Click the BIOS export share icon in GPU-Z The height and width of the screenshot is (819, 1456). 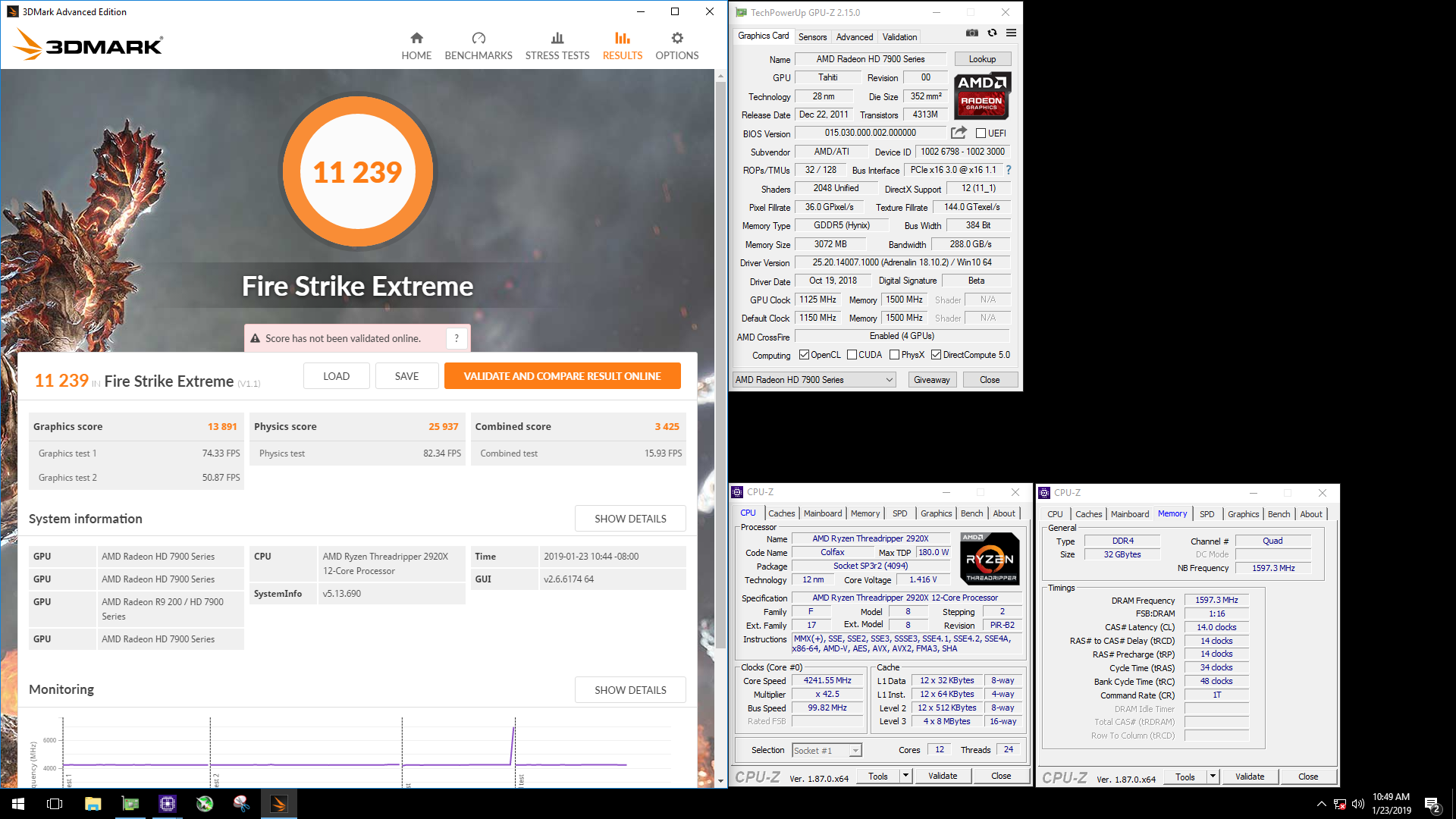pos(959,133)
